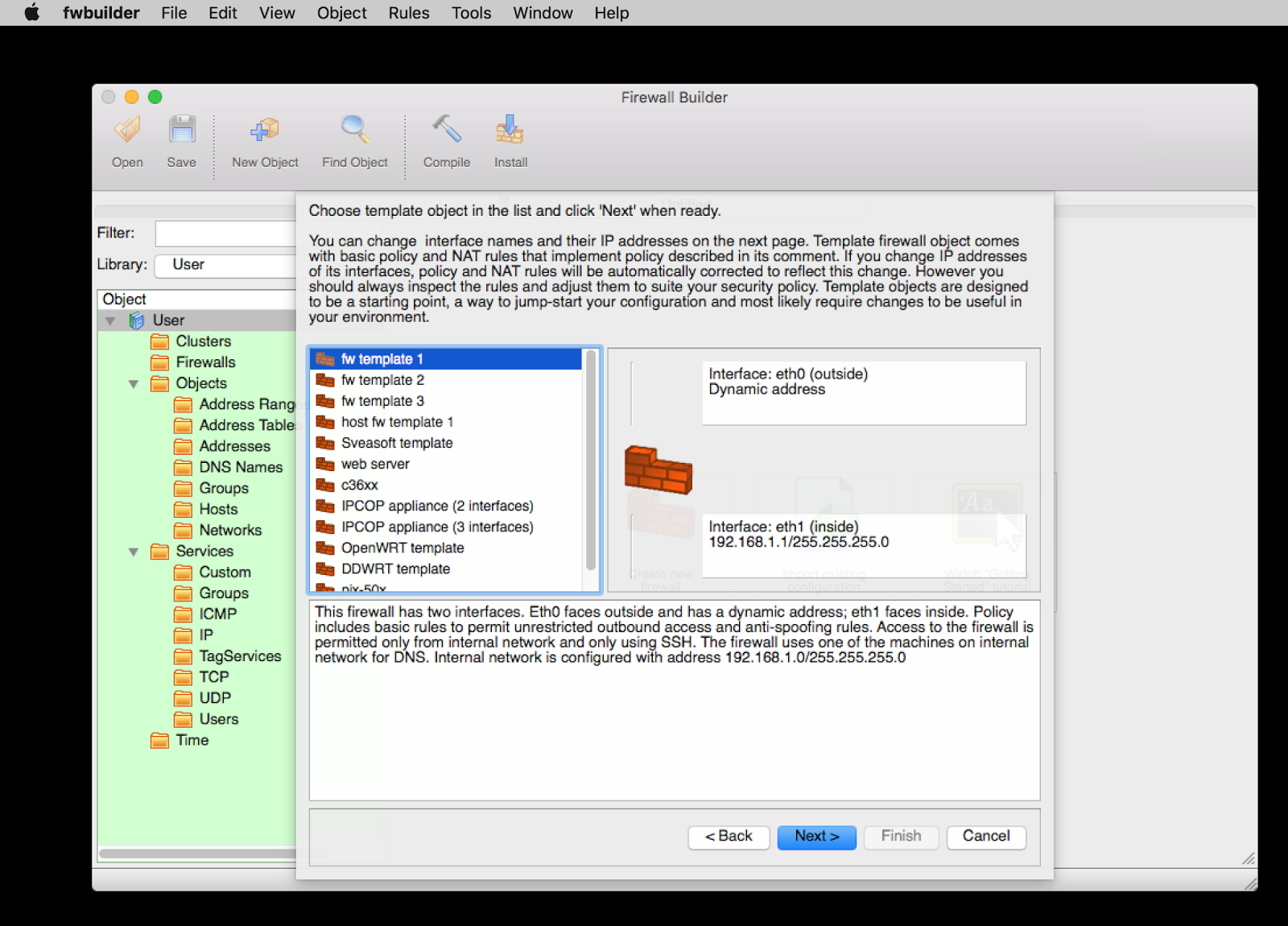
Task: Select the TCP services folder
Action: [213, 677]
